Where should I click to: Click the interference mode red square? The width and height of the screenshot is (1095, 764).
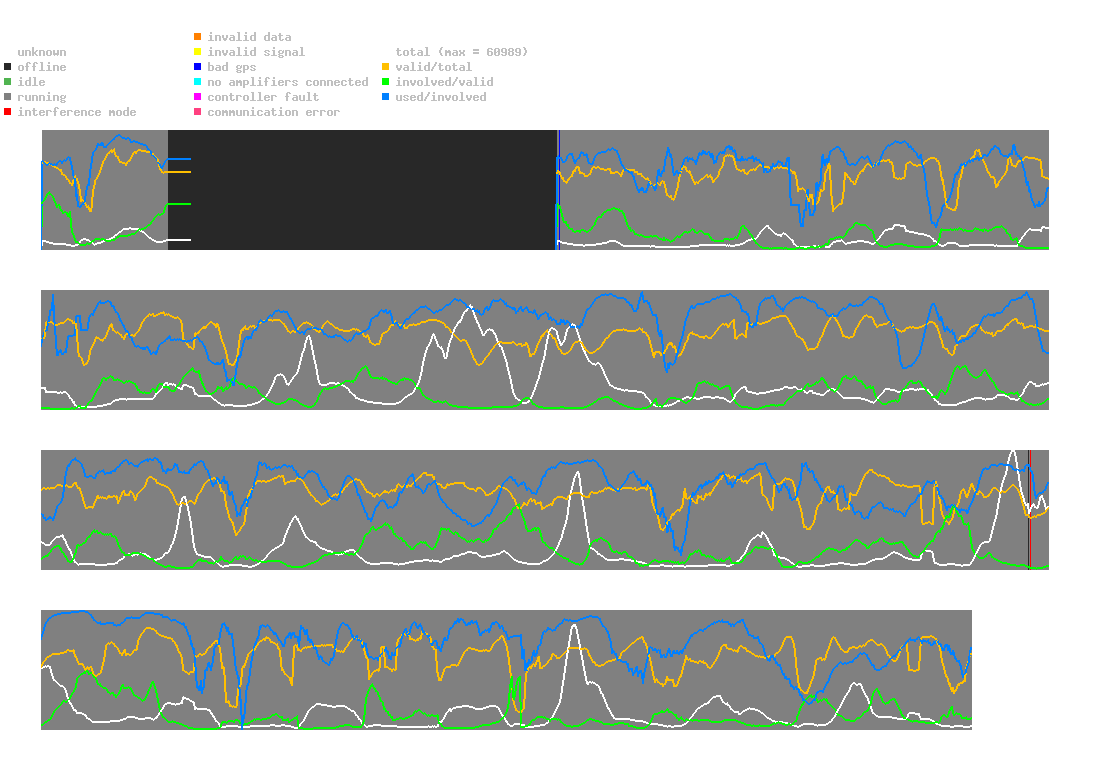pyautogui.click(x=8, y=112)
